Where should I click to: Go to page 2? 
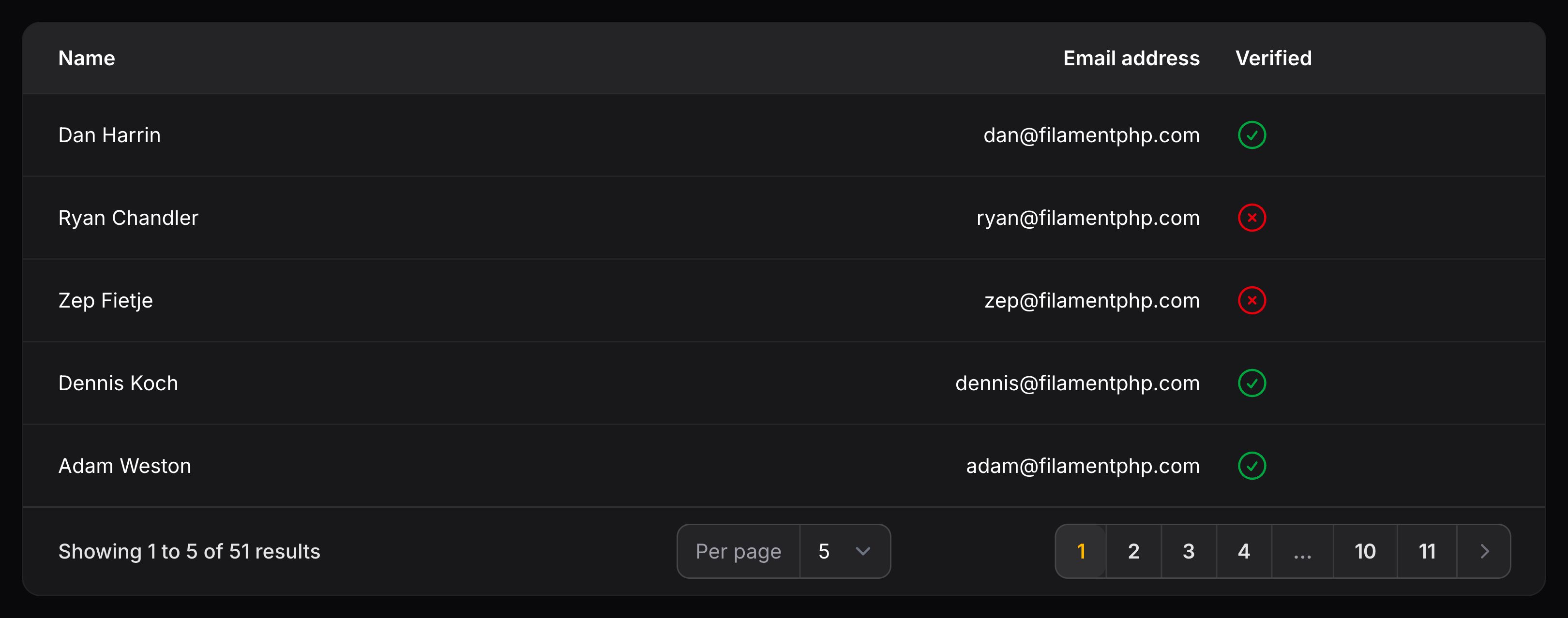point(1133,551)
